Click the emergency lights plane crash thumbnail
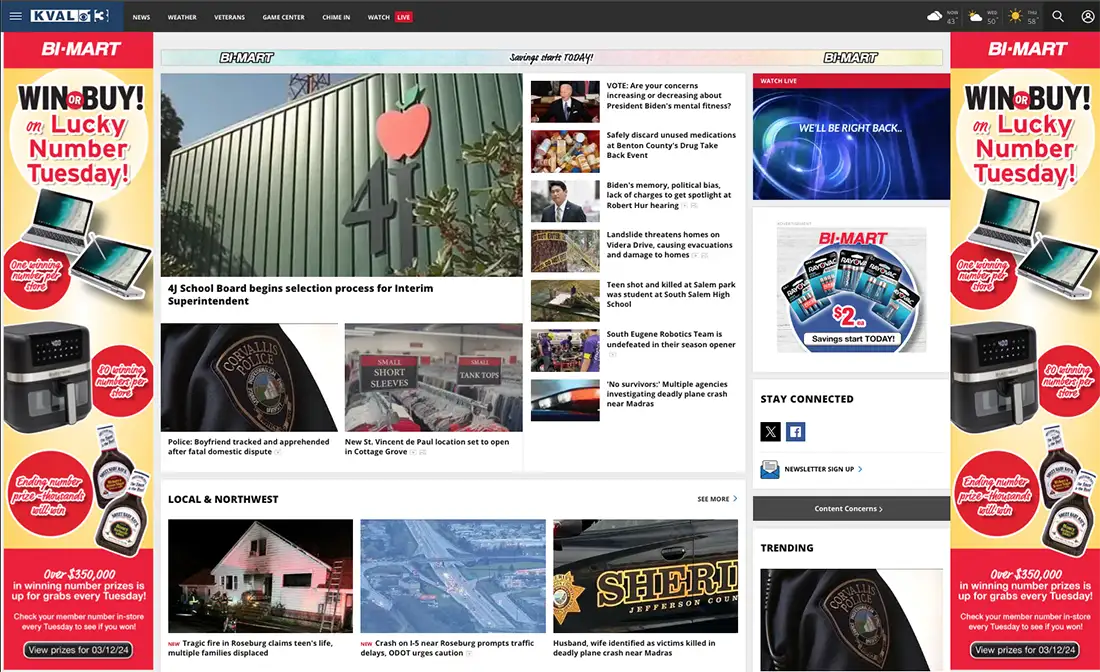Image resolution: width=1100 pixels, height=672 pixels. pos(565,401)
